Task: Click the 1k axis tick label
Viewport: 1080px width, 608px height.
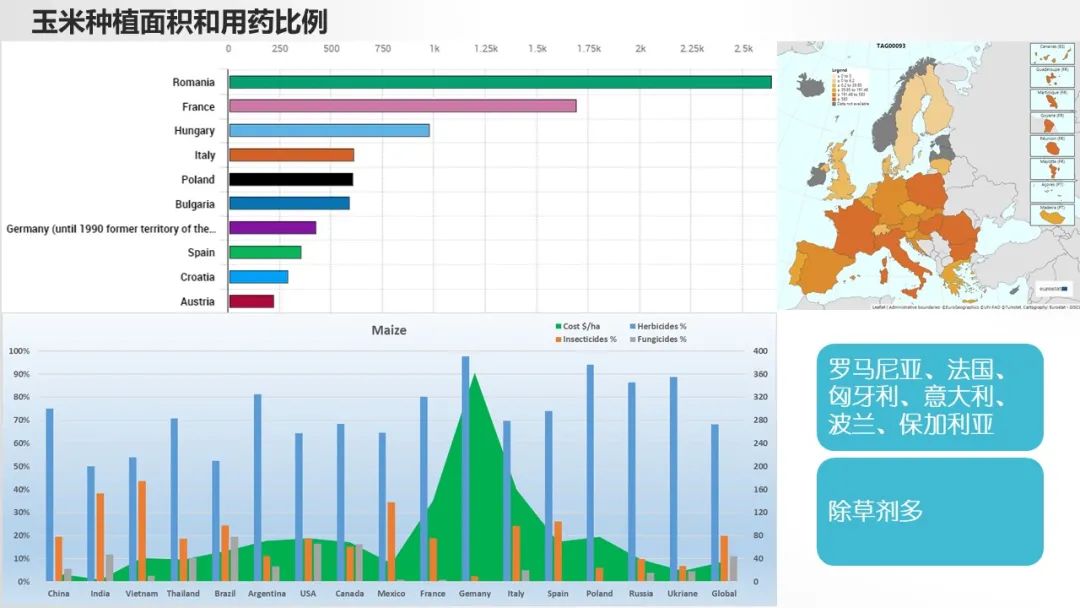Action: click(434, 49)
